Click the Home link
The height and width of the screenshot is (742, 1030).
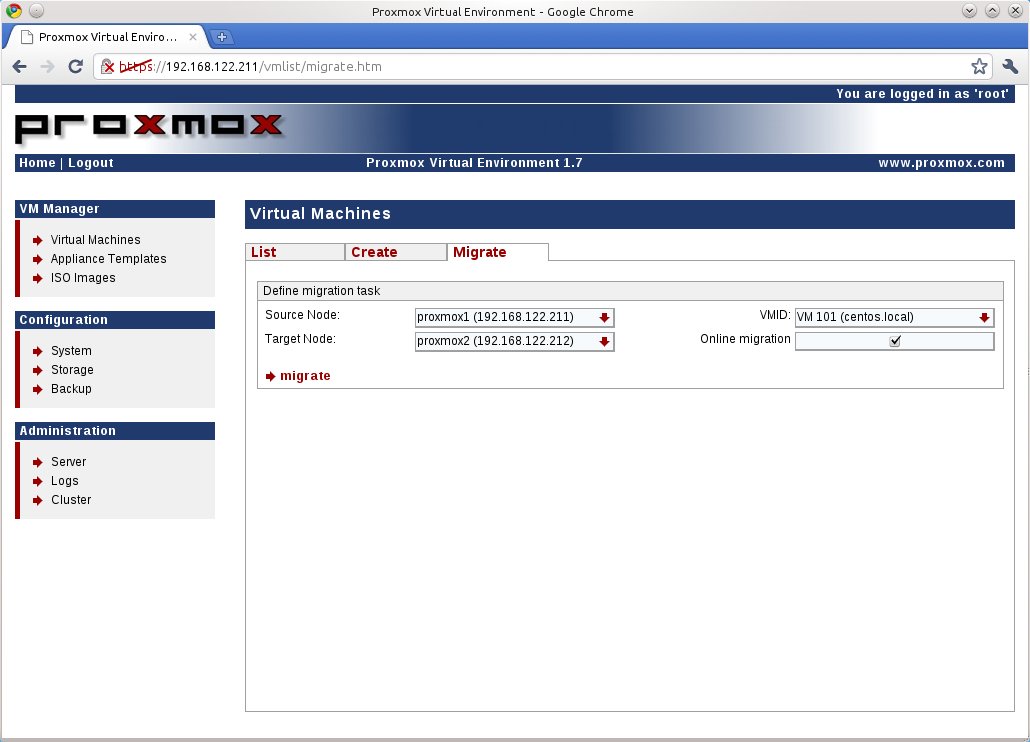coord(37,163)
